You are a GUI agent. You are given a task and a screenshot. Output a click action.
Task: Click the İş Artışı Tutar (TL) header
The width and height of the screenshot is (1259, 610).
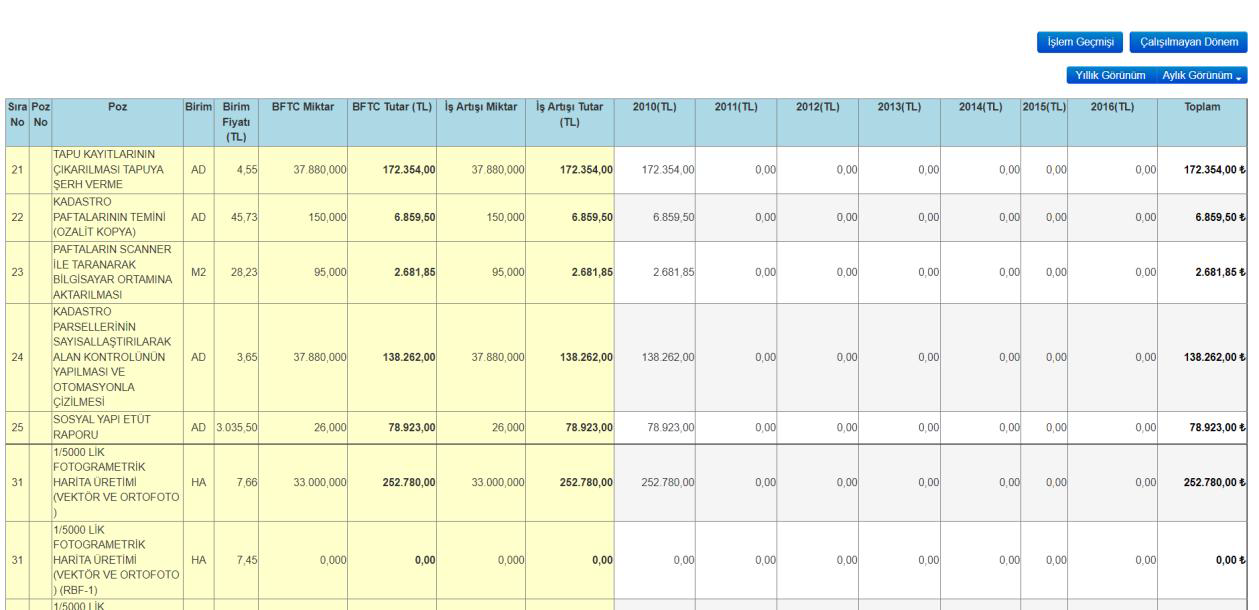point(570,114)
